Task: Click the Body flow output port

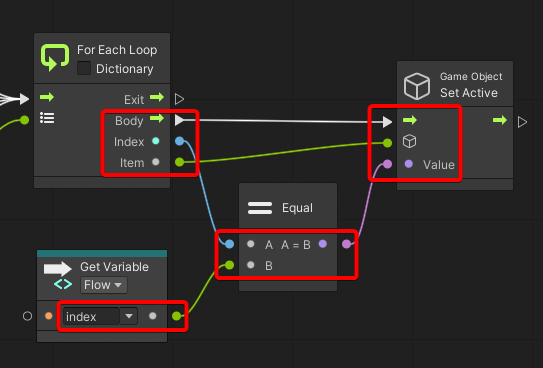Action: coord(179,120)
